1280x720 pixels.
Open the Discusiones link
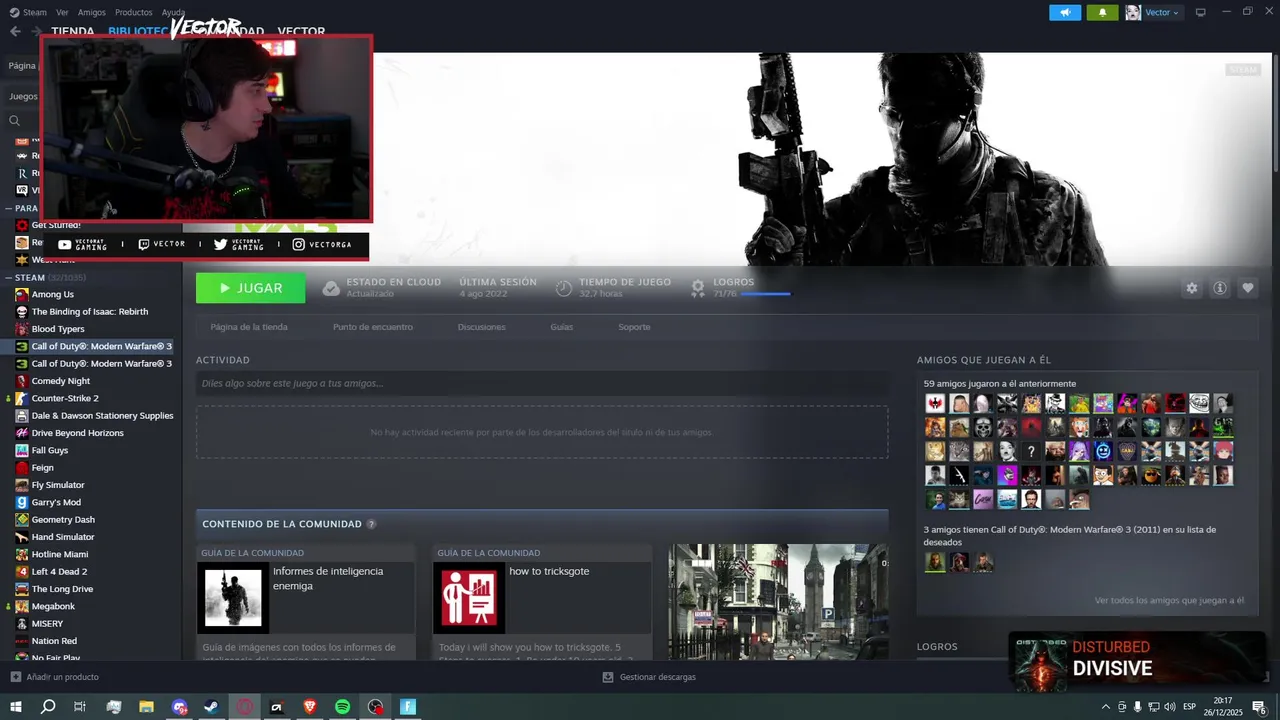(481, 327)
